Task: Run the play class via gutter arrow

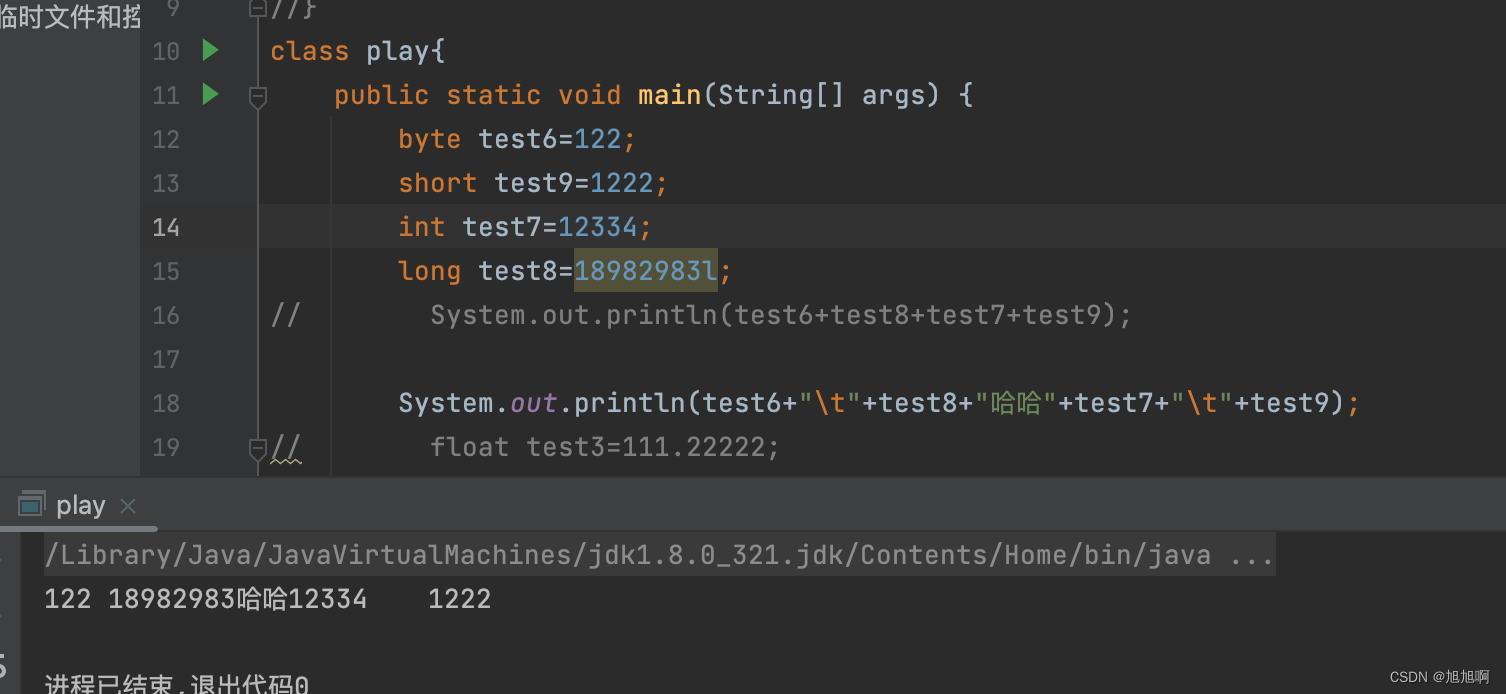Action: [210, 50]
